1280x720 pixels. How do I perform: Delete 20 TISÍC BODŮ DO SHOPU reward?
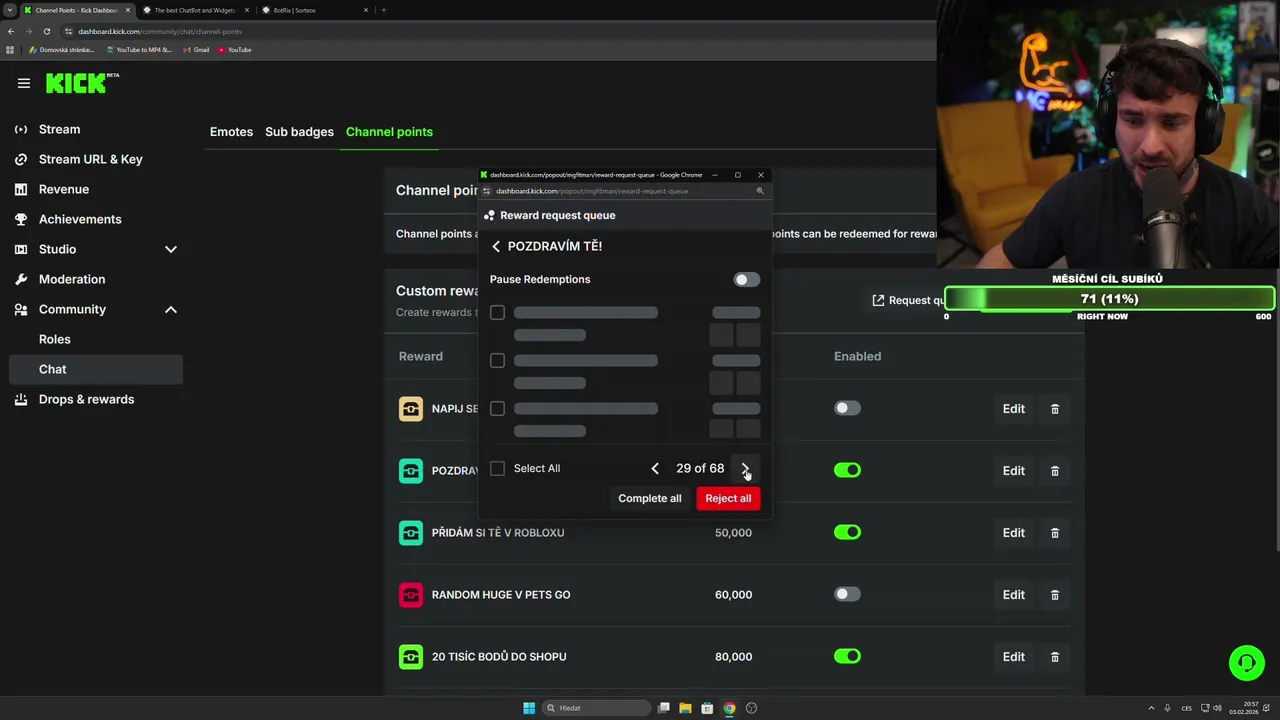pyautogui.click(x=1055, y=656)
